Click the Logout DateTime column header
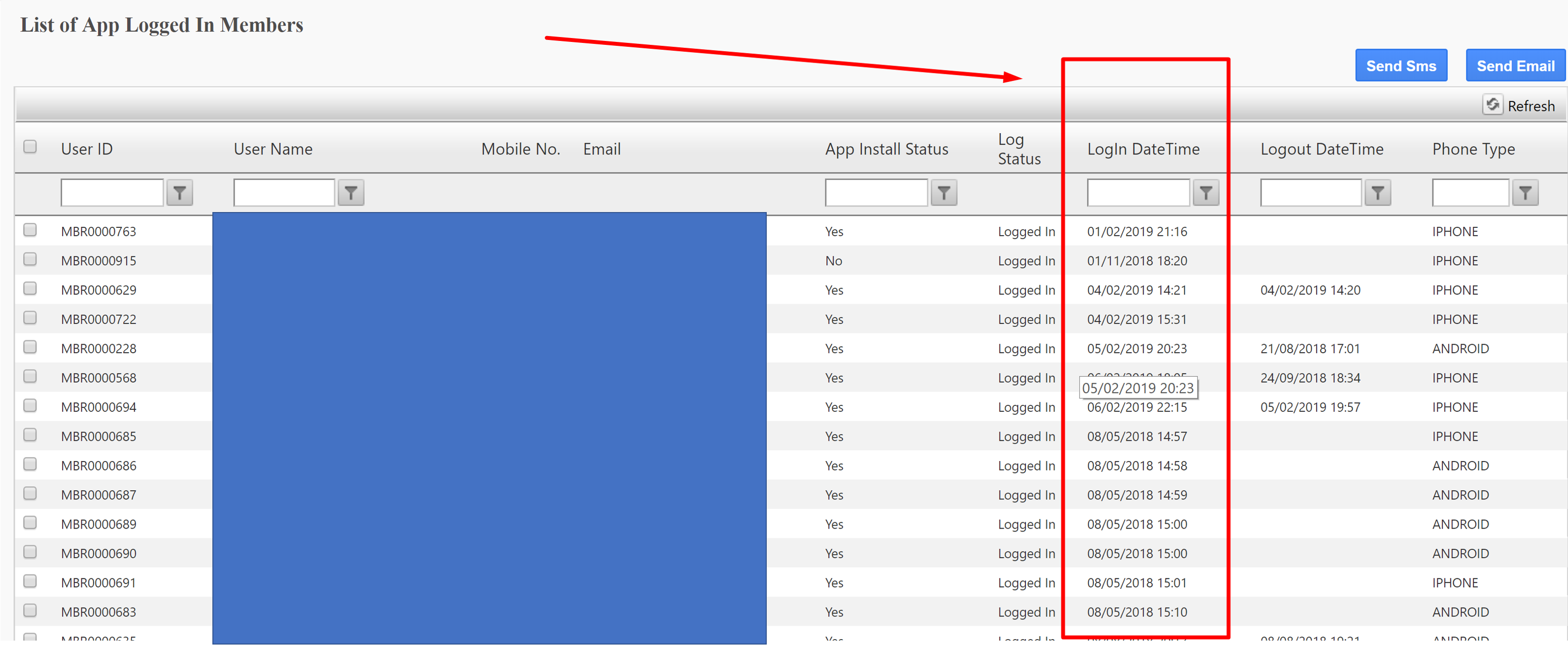The image size is (1568, 647). coord(1322,149)
